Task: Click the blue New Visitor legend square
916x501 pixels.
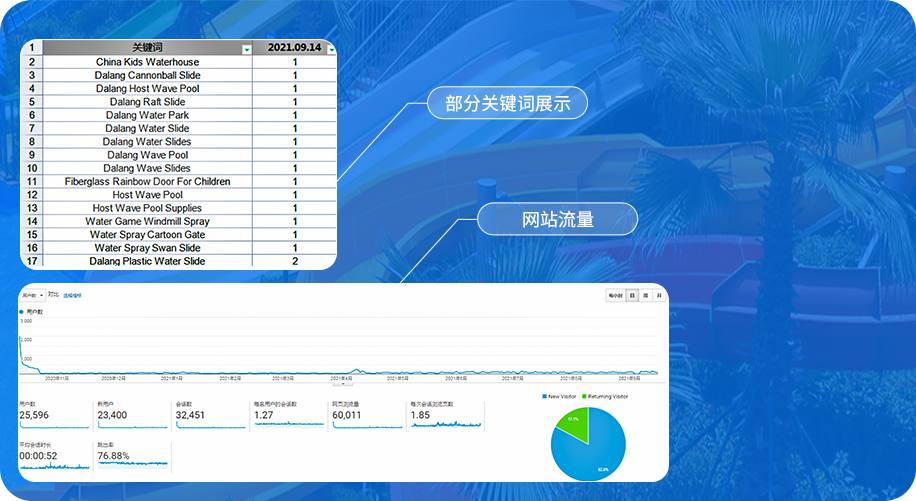Action: tap(545, 397)
